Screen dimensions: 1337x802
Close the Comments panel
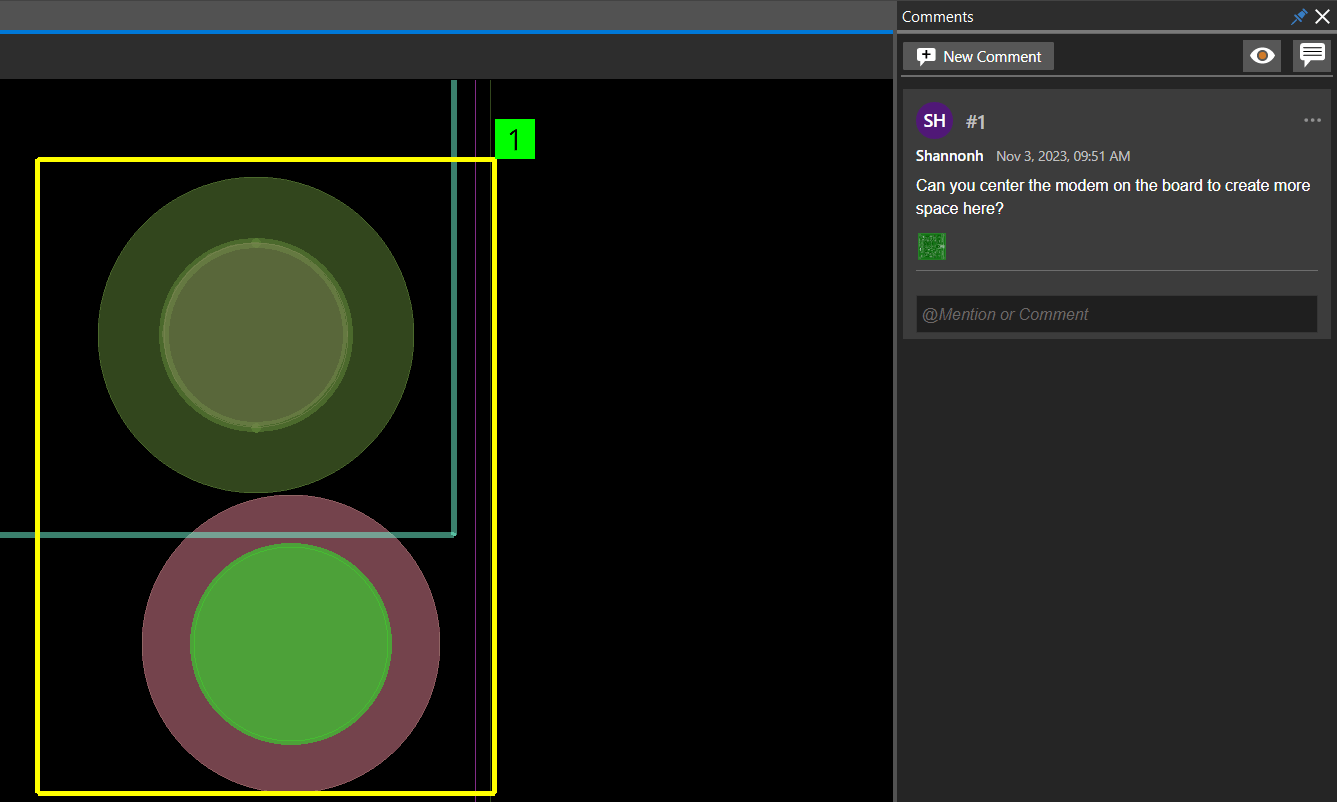(x=1322, y=17)
